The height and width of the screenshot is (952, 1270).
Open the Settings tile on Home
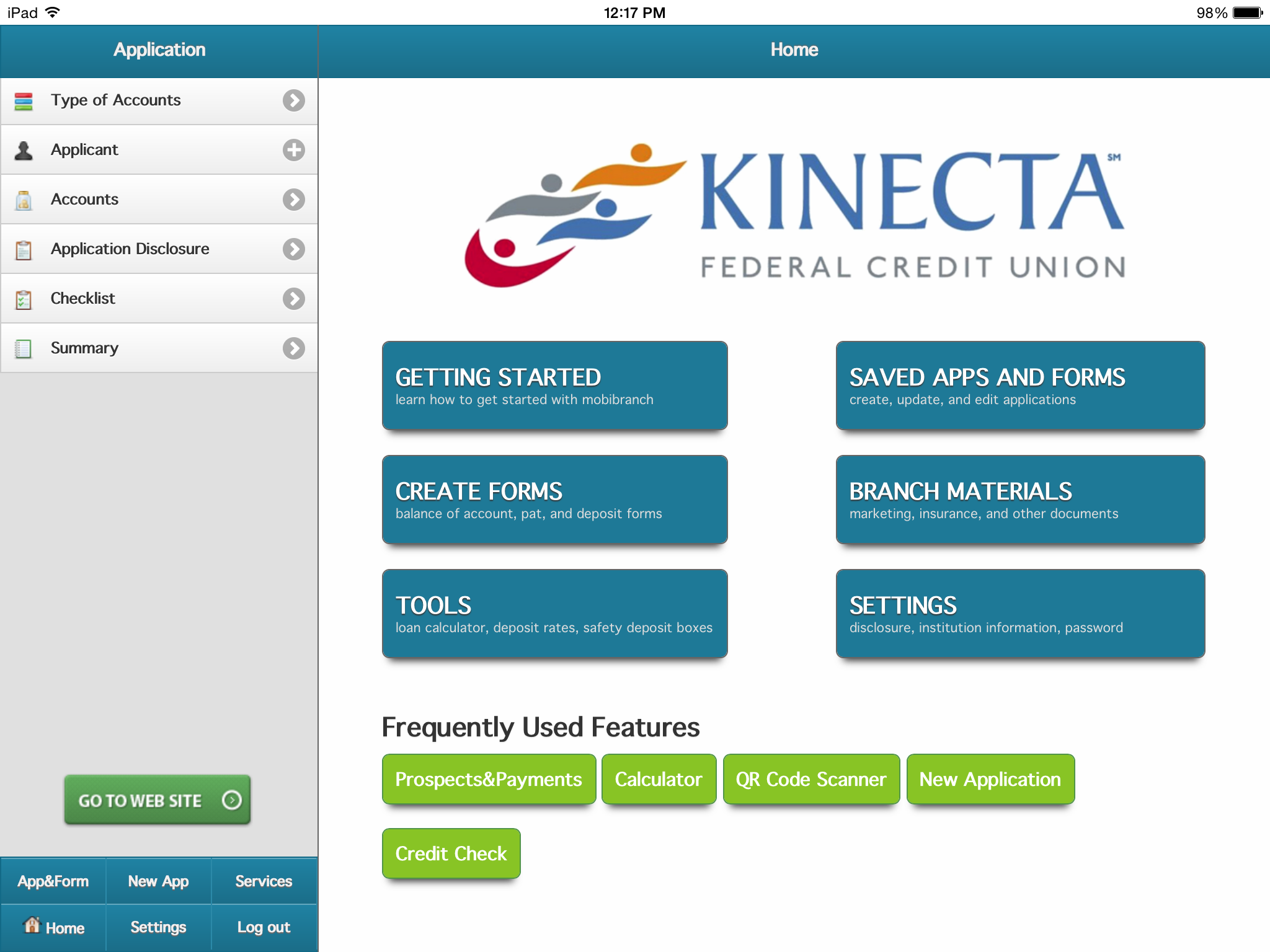coord(1020,614)
